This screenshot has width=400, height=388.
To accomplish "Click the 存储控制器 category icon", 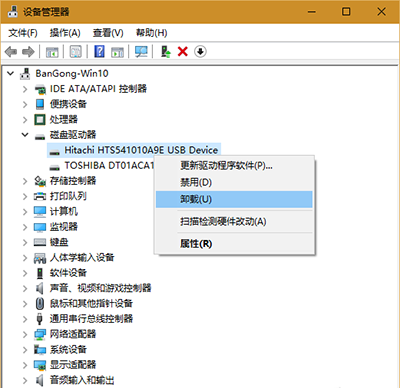I will click(x=40, y=181).
